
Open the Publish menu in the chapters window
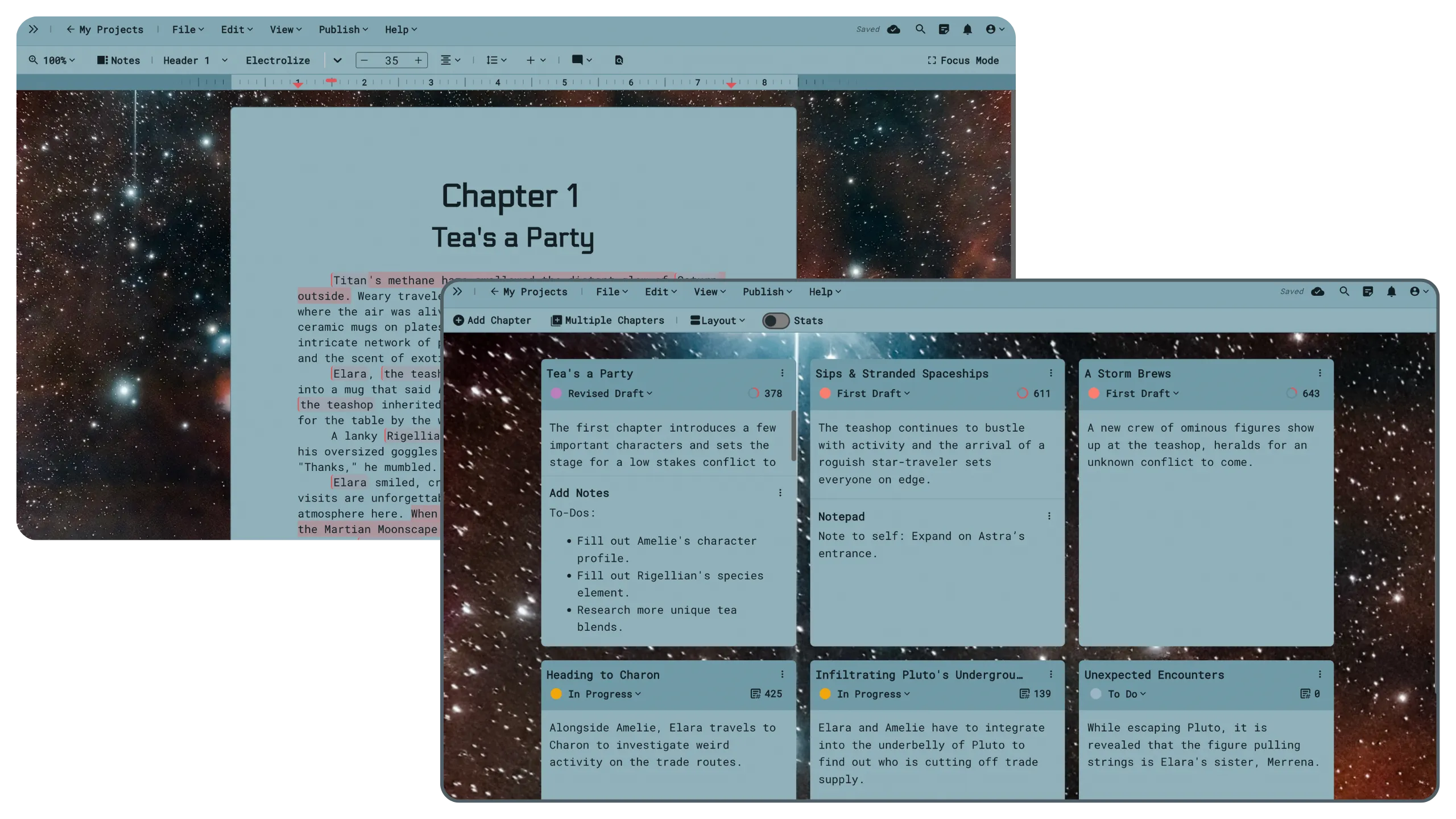pos(767,292)
